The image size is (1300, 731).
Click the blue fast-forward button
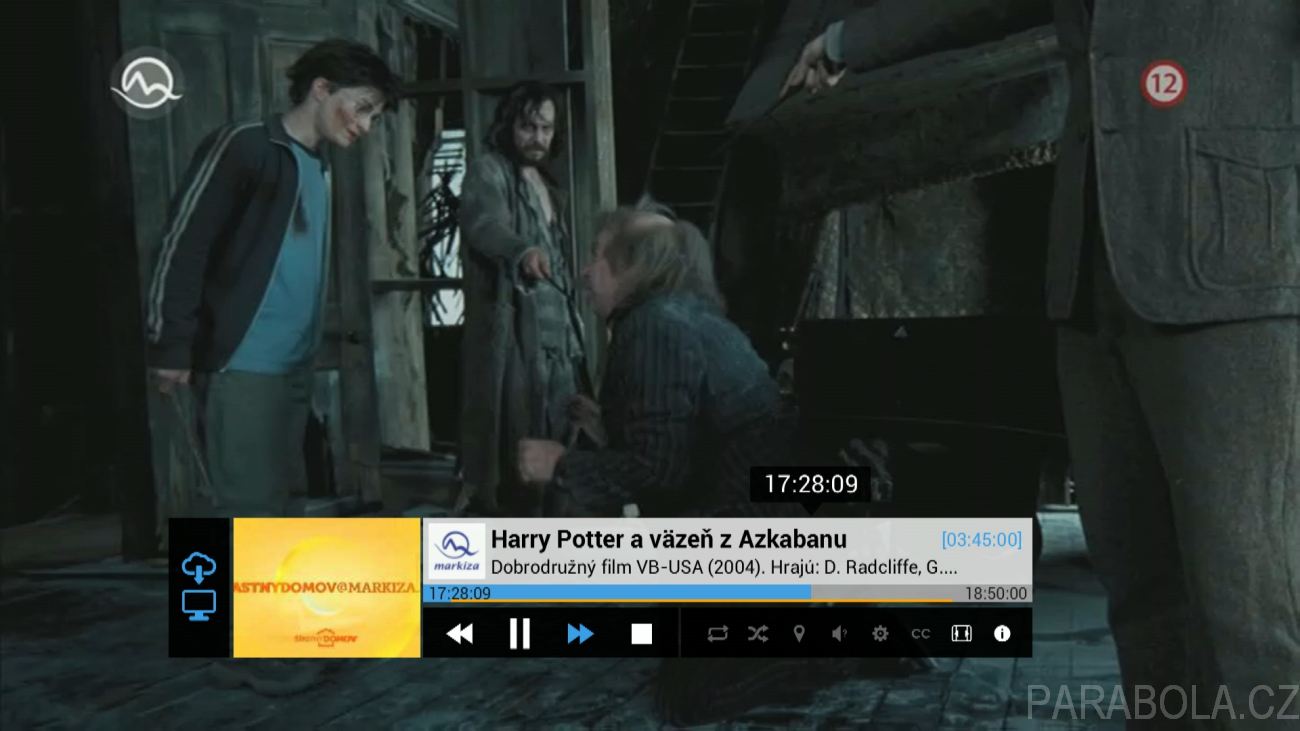(x=580, y=634)
